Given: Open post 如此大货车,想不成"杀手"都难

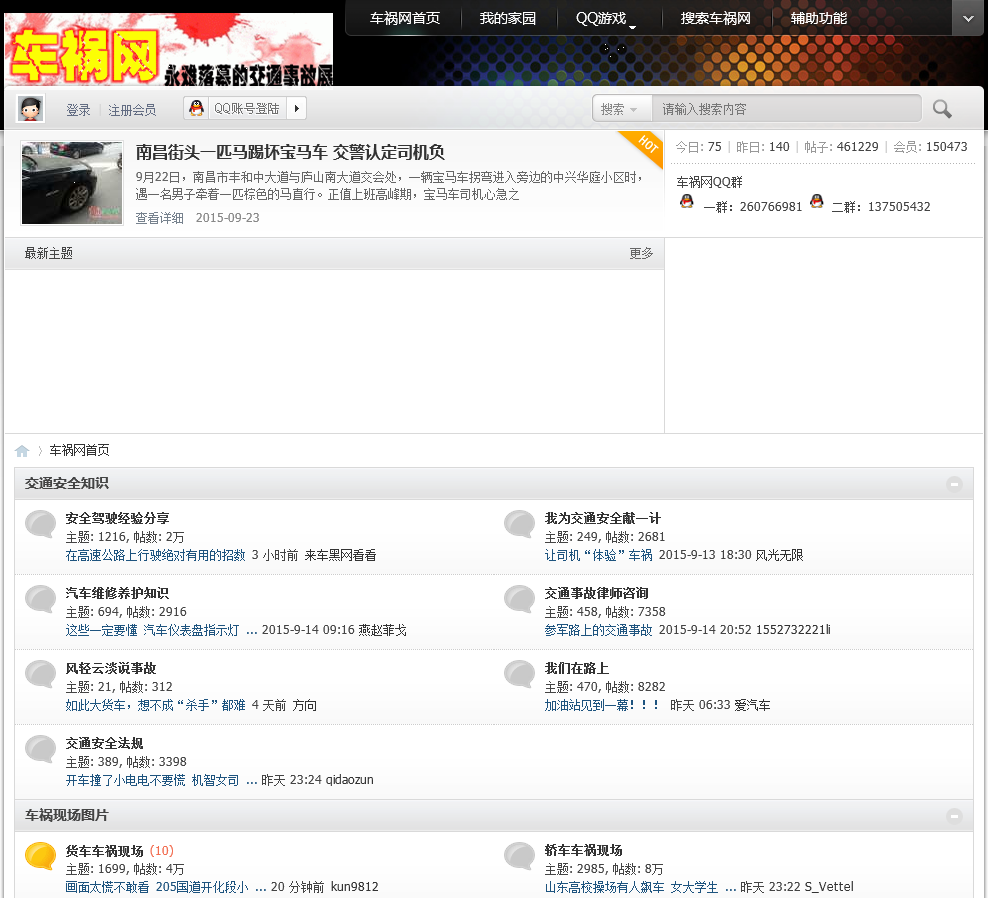Looking at the screenshot, I should click(155, 705).
